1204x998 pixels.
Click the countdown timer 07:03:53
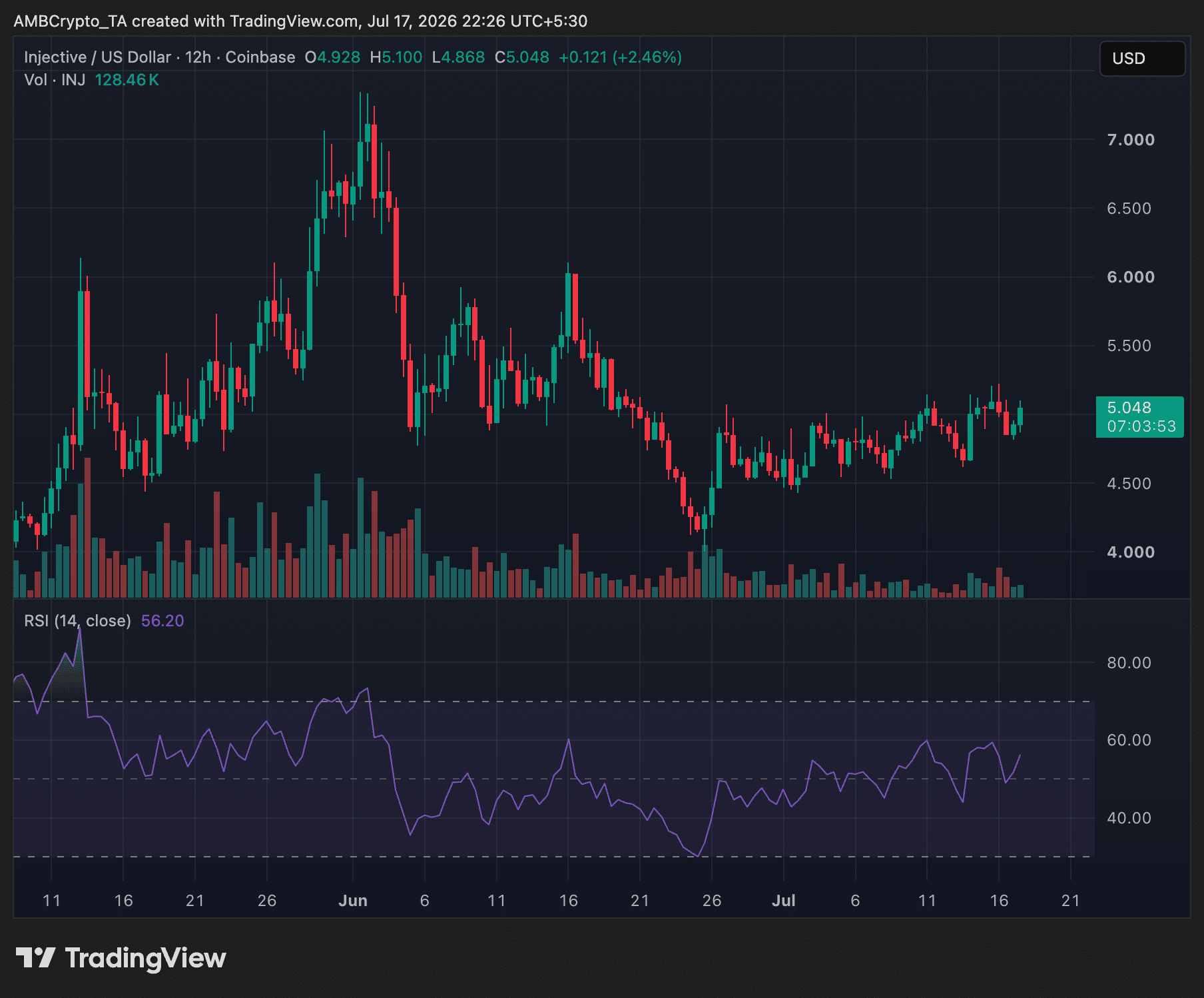(1141, 426)
